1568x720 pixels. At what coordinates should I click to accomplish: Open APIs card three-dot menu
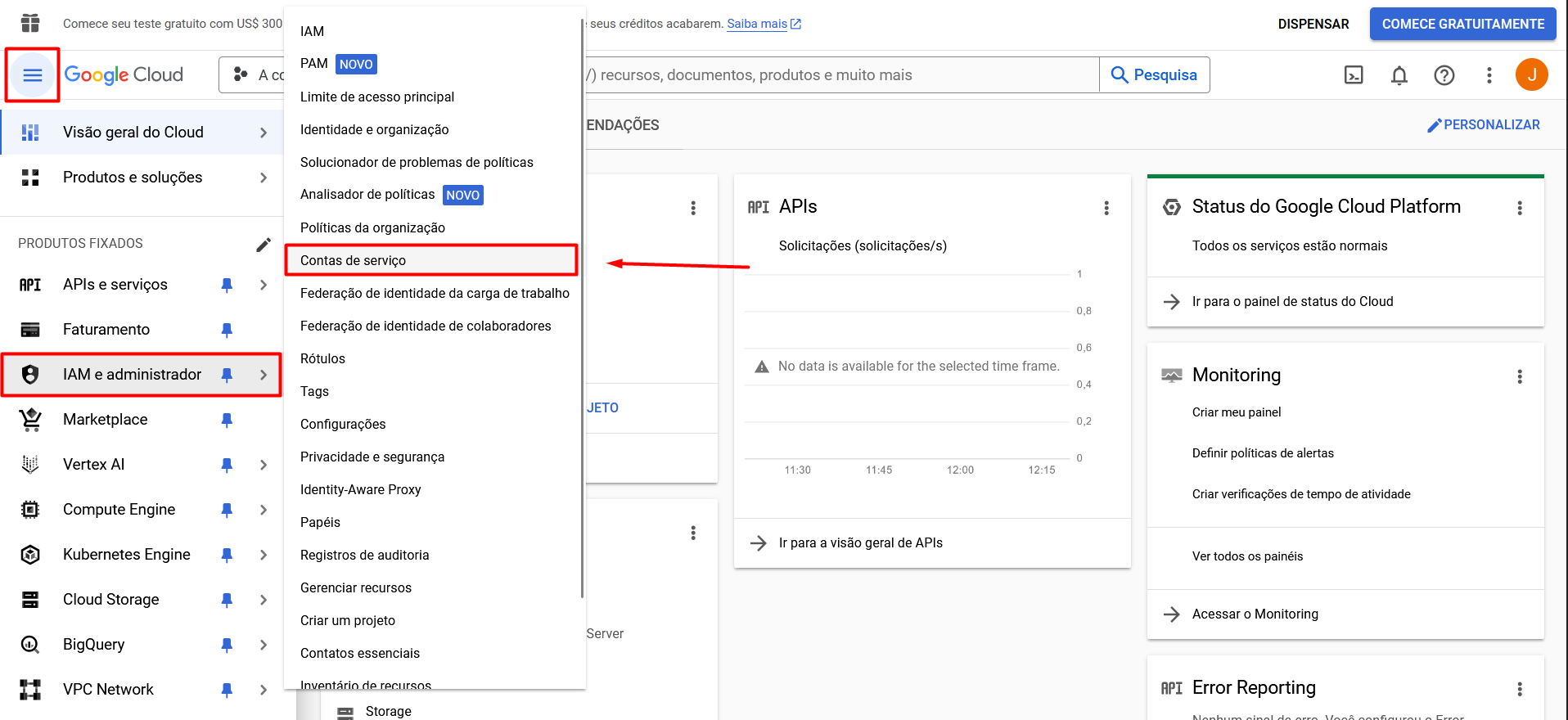point(1106,208)
